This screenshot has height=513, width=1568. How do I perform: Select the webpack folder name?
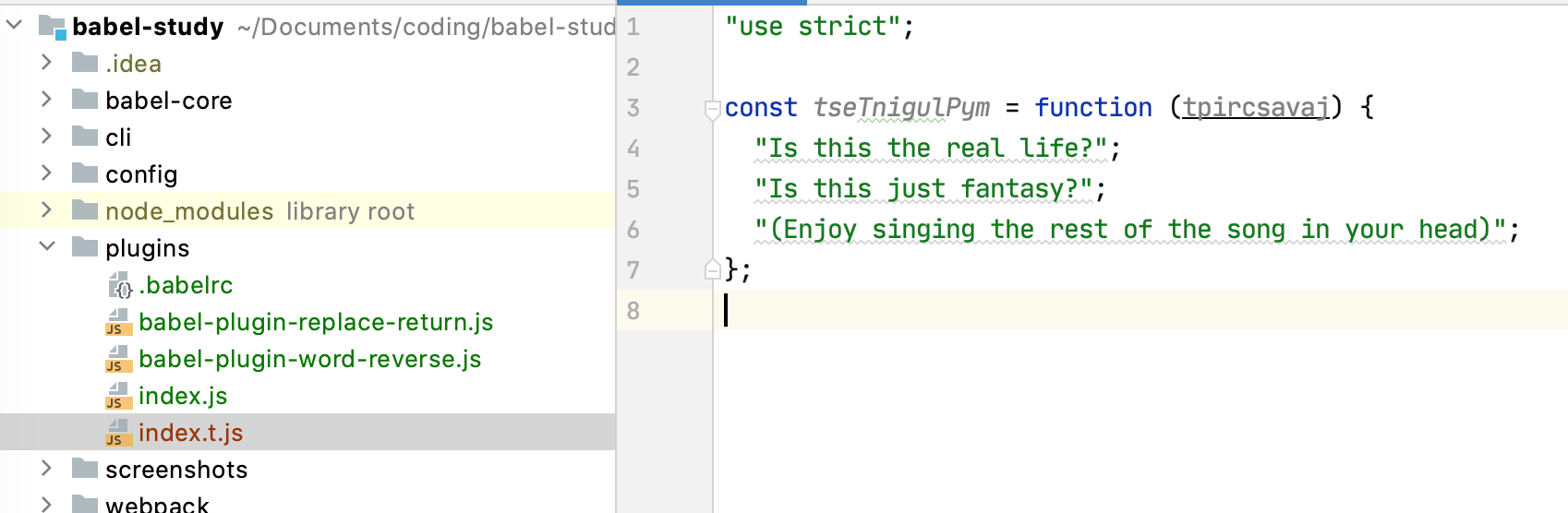tap(157, 505)
